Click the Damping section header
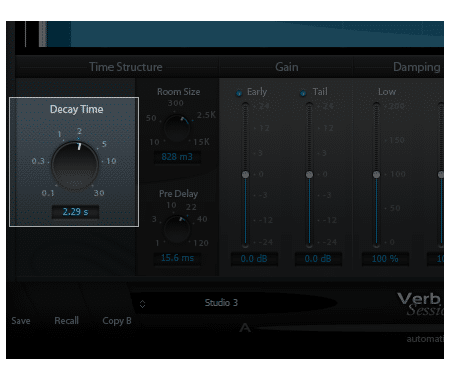The height and width of the screenshot is (380, 450). coord(417,67)
